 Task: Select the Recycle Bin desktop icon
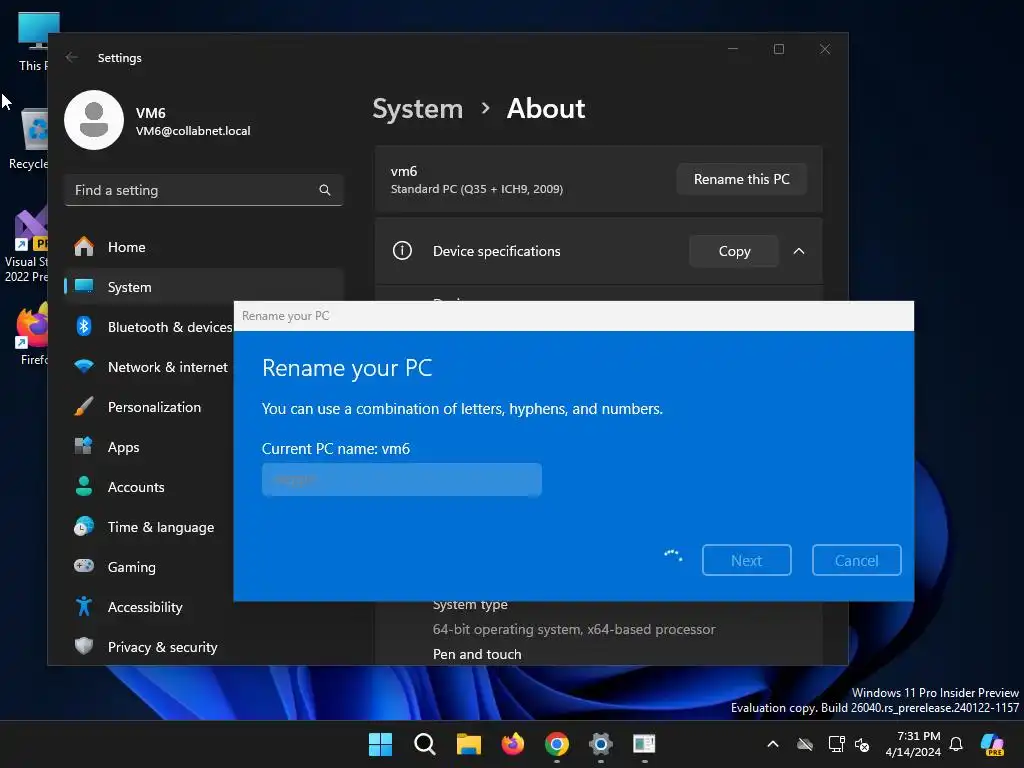coord(29,140)
